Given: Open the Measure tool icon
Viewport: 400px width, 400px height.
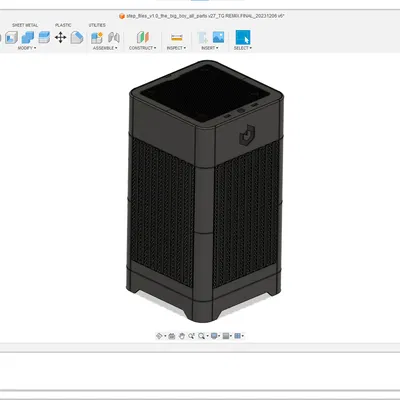Looking at the screenshot, I should click(176, 37).
